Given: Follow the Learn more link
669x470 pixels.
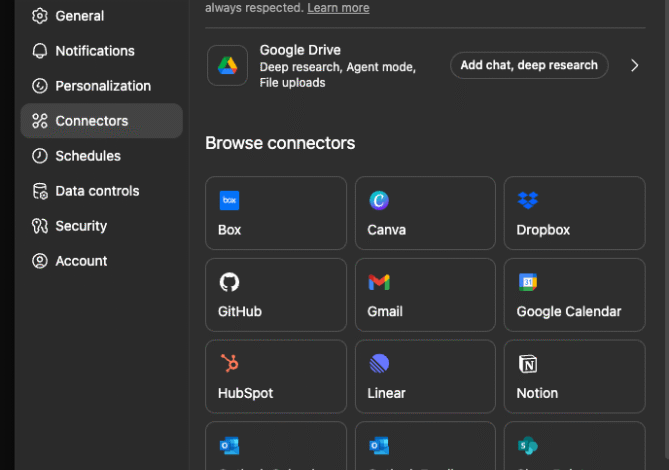Looking at the screenshot, I should (x=338, y=8).
